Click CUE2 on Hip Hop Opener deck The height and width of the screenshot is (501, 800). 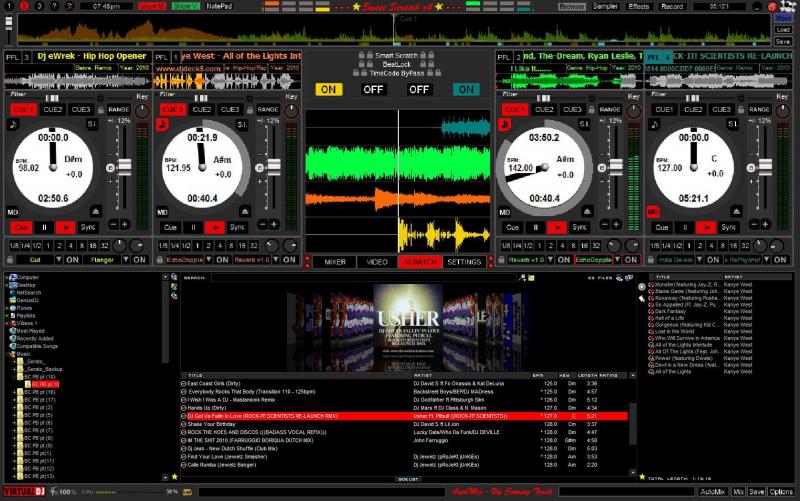coord(53,110)
